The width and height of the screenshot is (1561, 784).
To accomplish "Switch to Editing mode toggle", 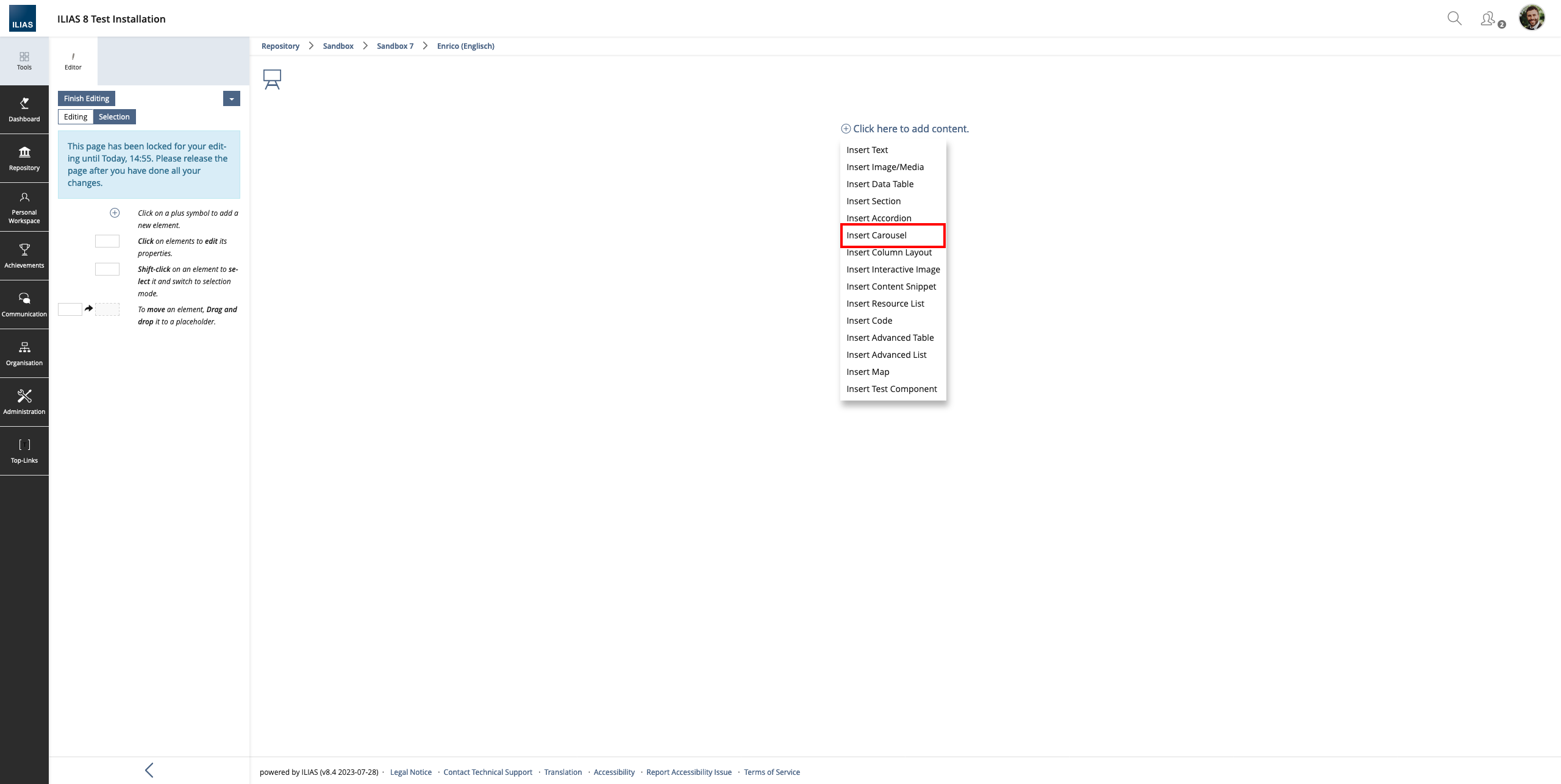I will 76,117.
